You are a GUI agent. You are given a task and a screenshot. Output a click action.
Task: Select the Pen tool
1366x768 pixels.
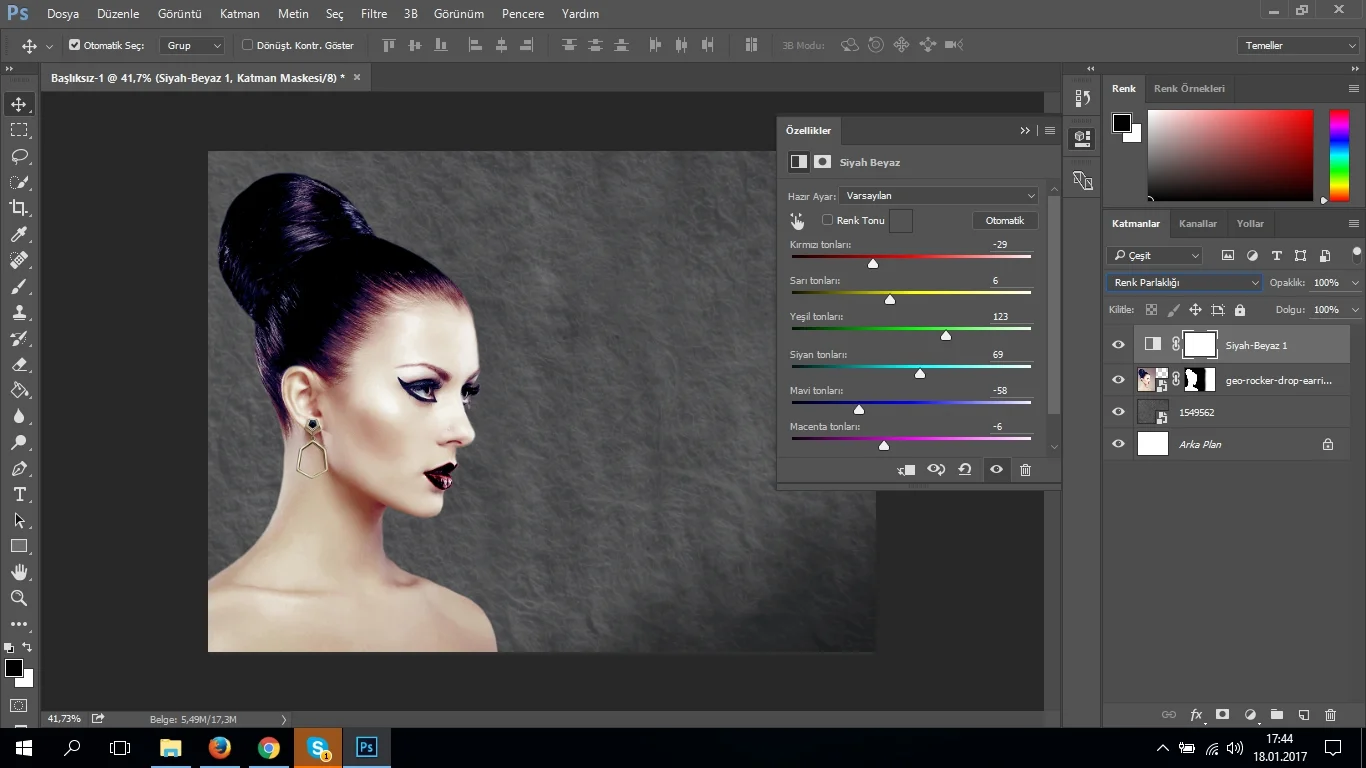[x=19, y=468]
